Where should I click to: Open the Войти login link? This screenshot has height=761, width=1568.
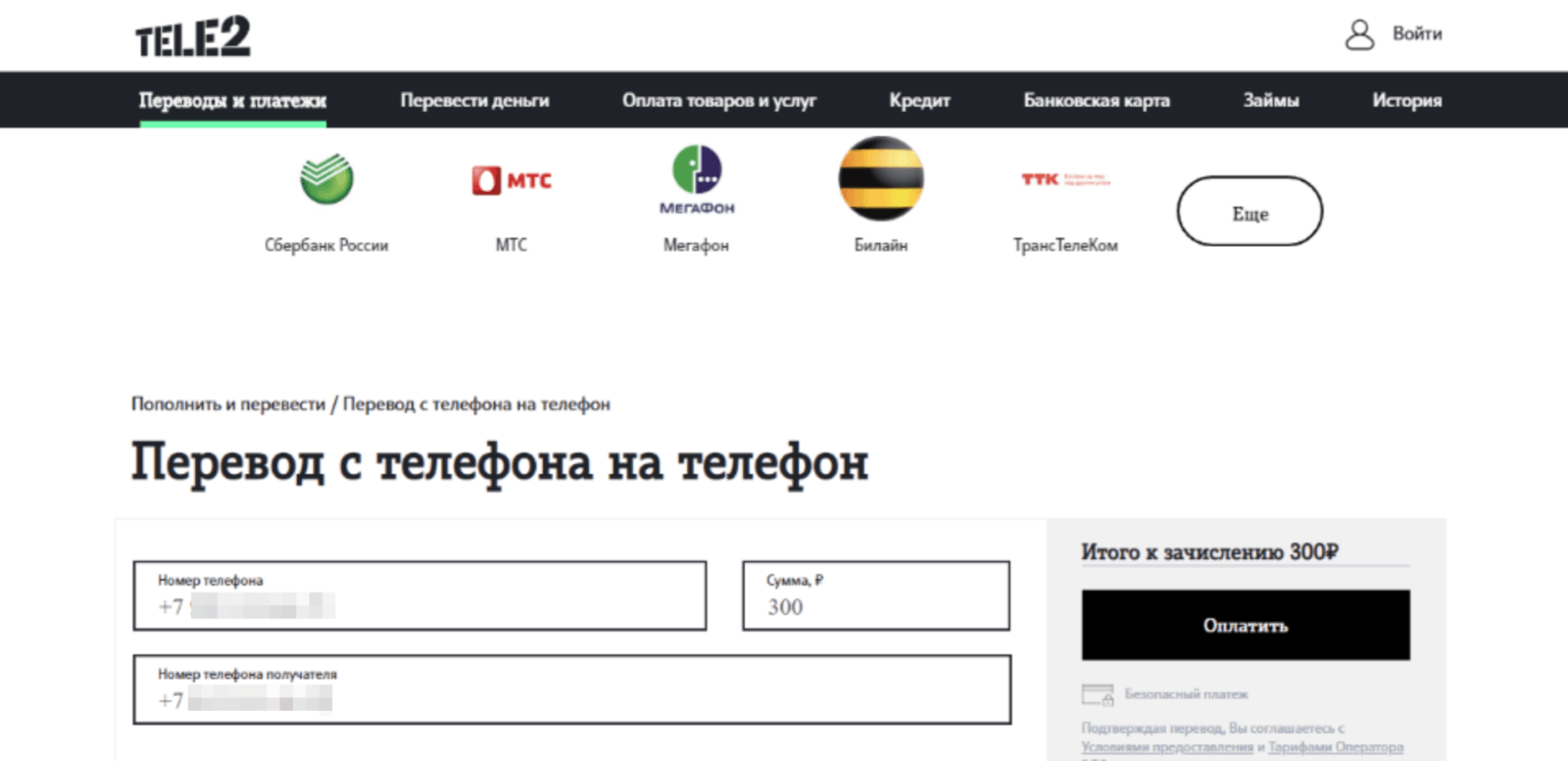[x=1417, y=34]
